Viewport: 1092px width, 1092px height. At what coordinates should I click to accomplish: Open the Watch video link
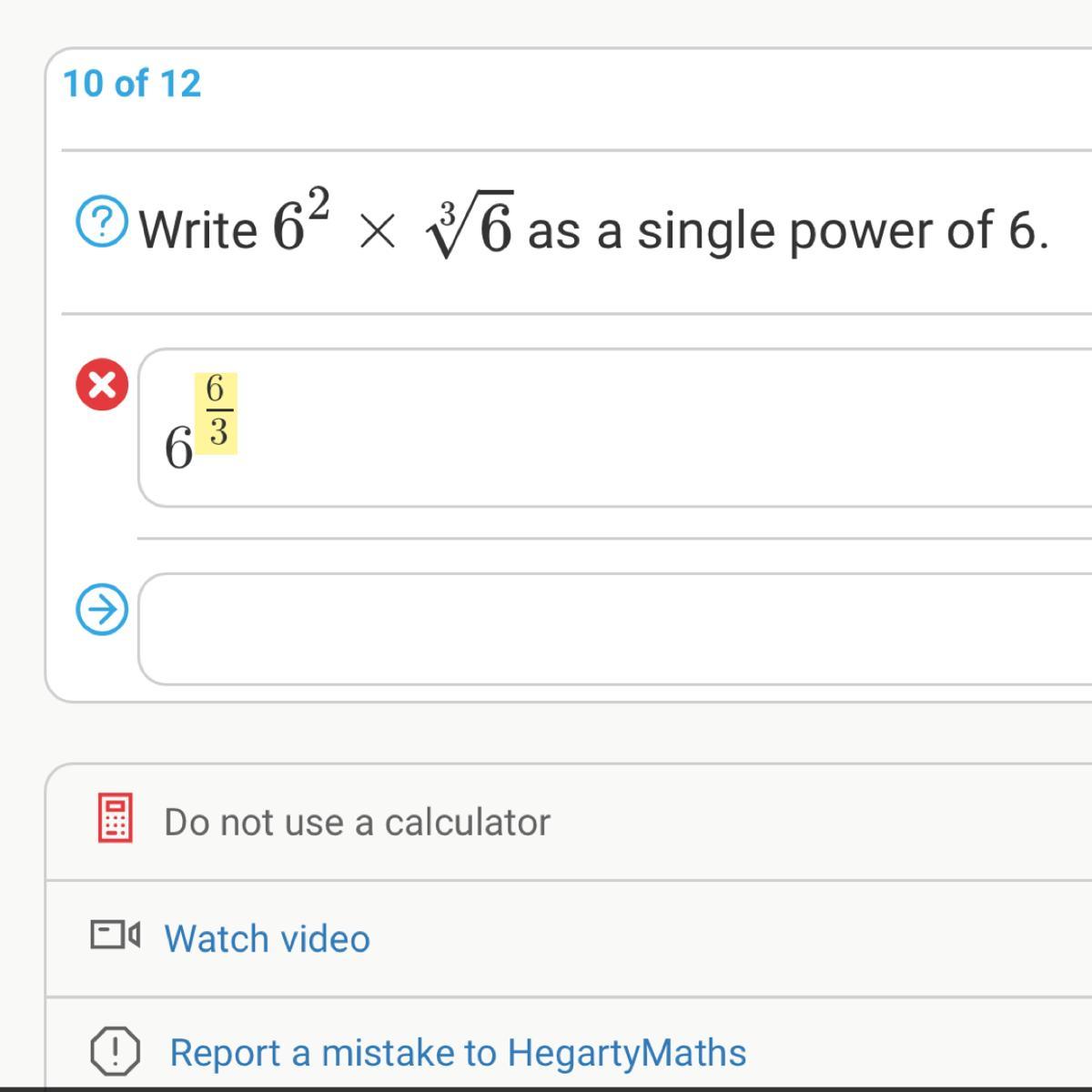267,938
